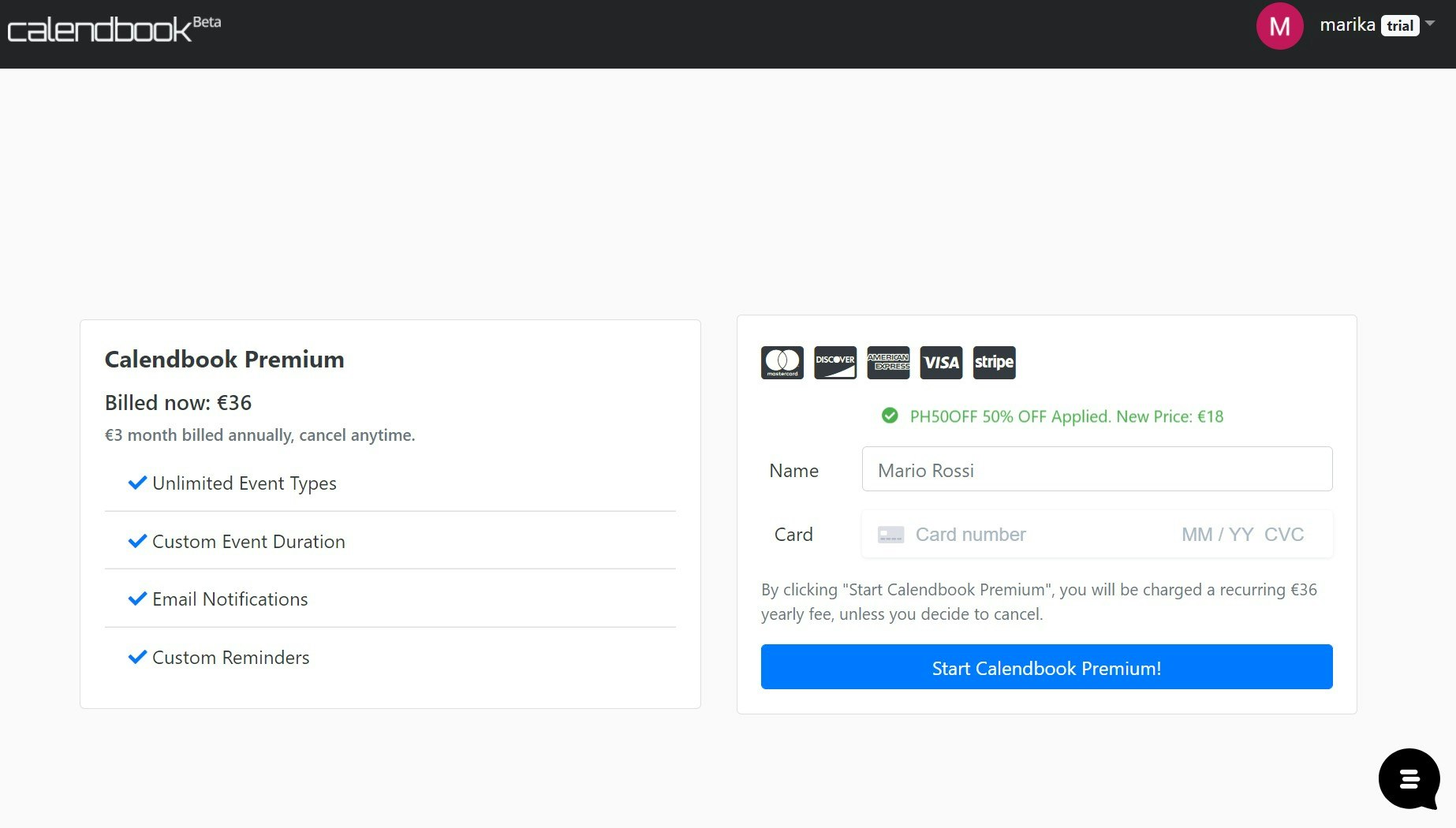Viewport: 1456px width, 828px height.
Task: Click the Card field label
Action: click(793, 535)
